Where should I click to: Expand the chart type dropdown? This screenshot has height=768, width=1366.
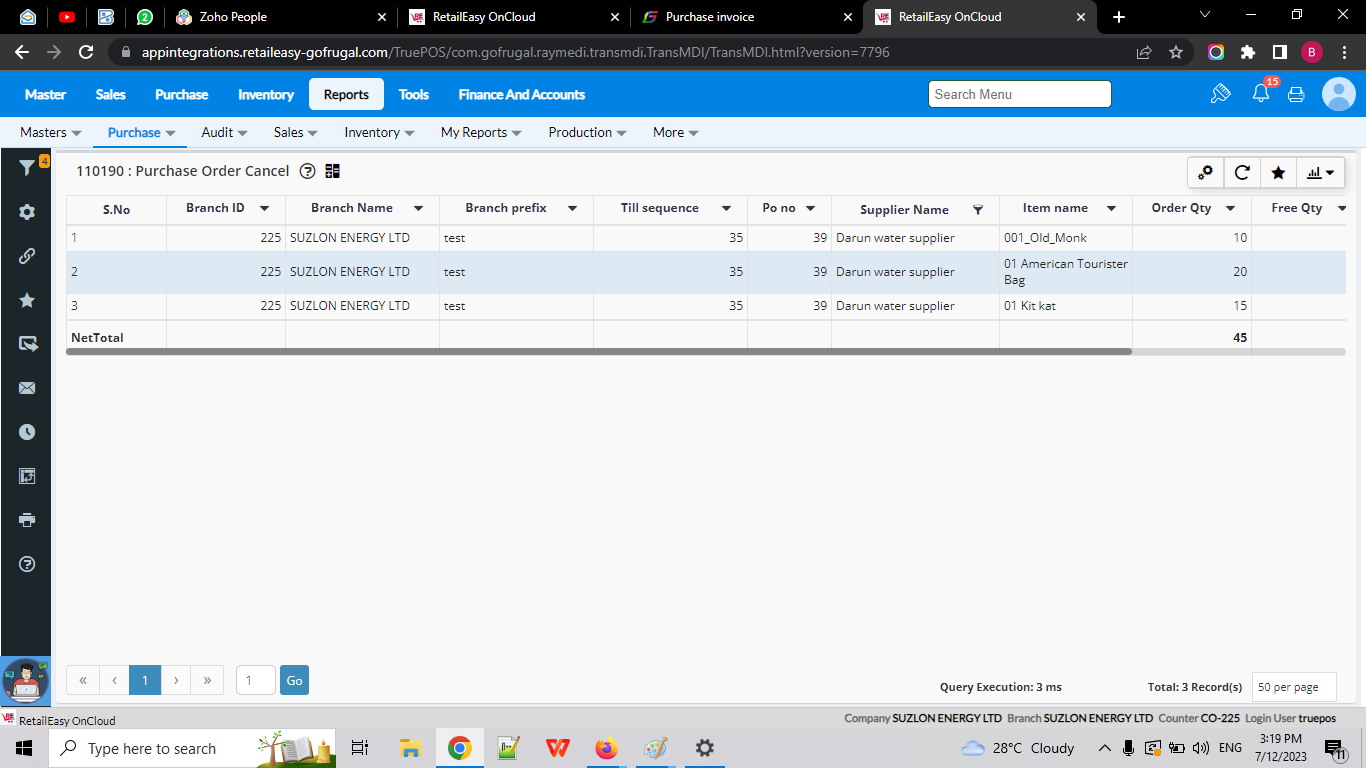coord(1321,173)
